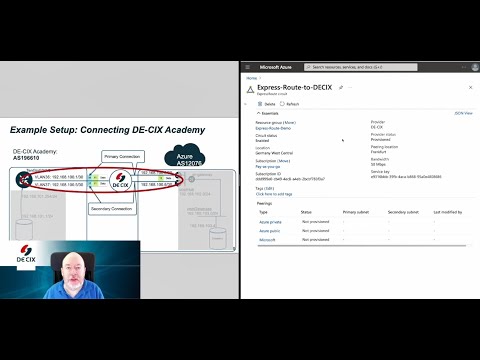
Task: Open the Azure portal hamburger menu
Action: (x=248, y=67)
